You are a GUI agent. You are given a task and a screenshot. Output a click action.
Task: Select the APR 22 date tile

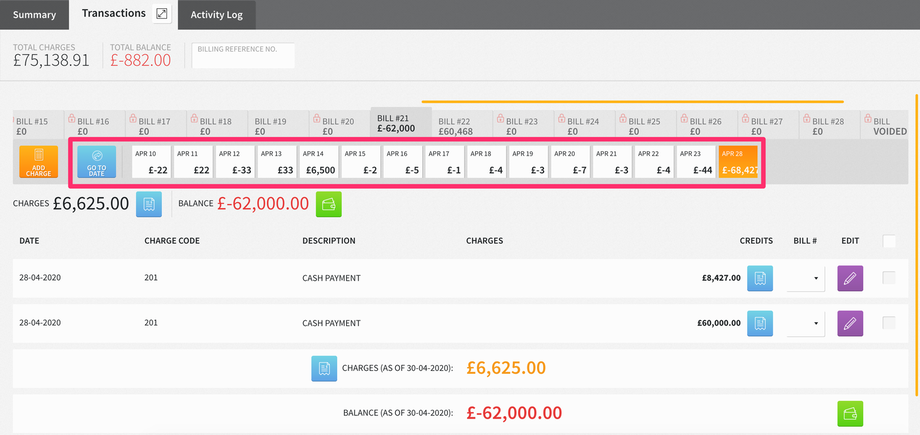[654, 162]
